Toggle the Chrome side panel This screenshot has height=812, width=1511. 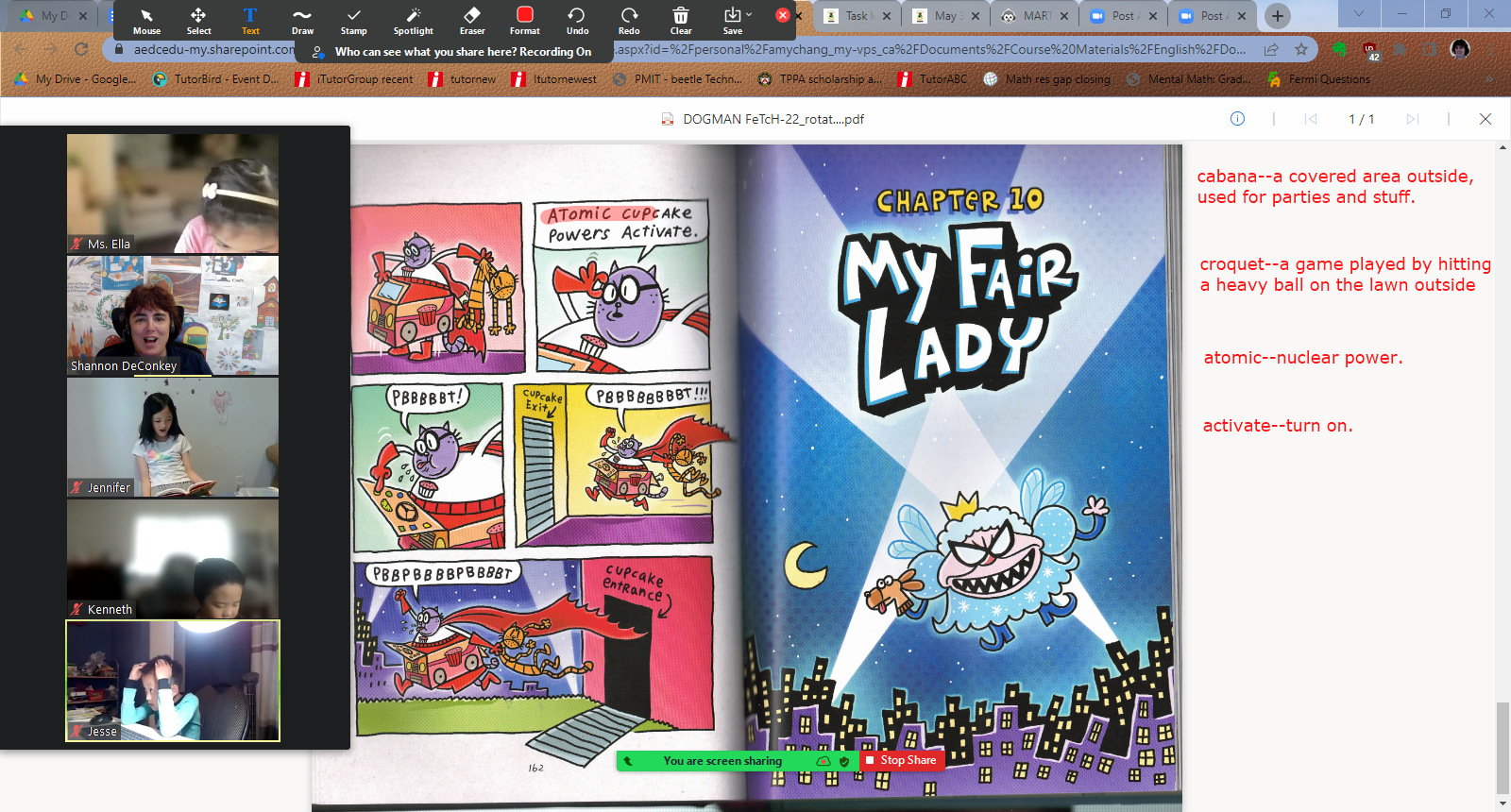pyautogui.click(x=1431, y=49)
